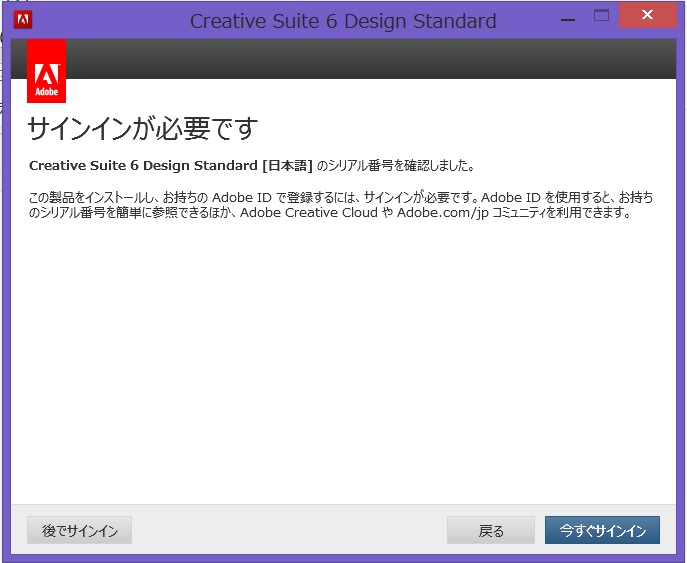The height and width of the screenshot is (563, 687).
Task: Close the Creative Suite 6 installer
Action: pos(648,15)
